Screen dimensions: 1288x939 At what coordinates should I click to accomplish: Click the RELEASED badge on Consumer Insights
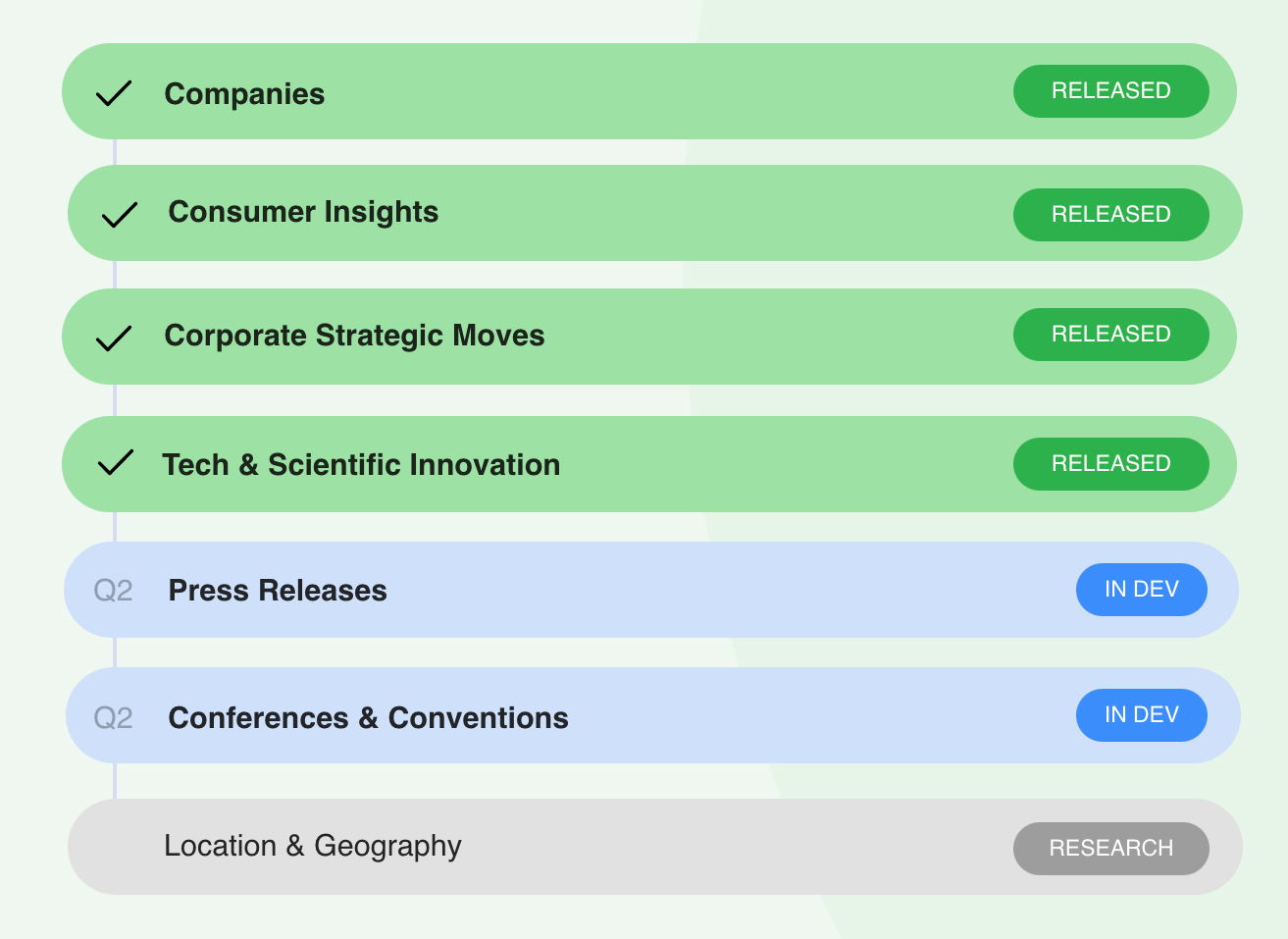coord(1111,215)
